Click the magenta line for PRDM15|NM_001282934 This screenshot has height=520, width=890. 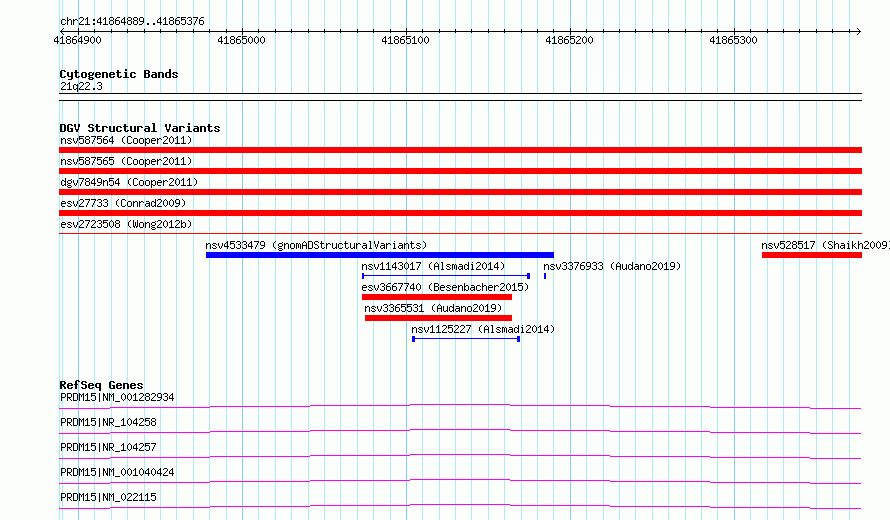pos(460,406)
